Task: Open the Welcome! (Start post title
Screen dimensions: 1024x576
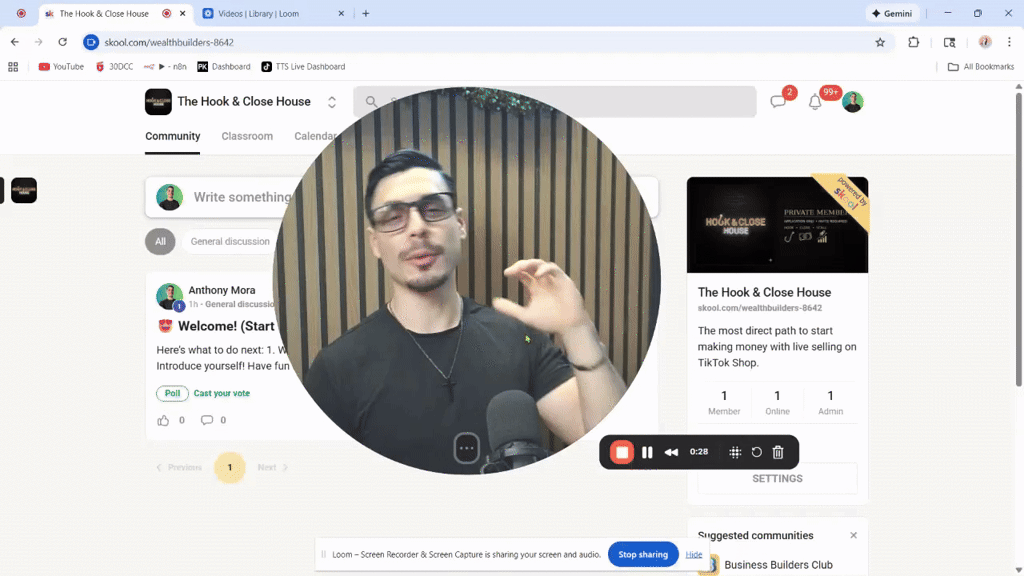Action: 226,326
